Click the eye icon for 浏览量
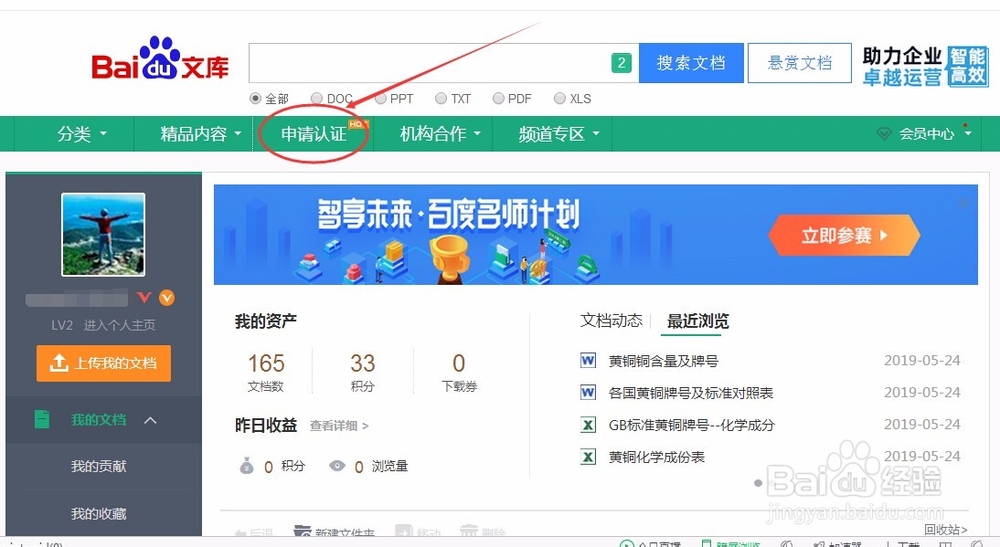The image size is (1000, 547). tap(337, 466)
